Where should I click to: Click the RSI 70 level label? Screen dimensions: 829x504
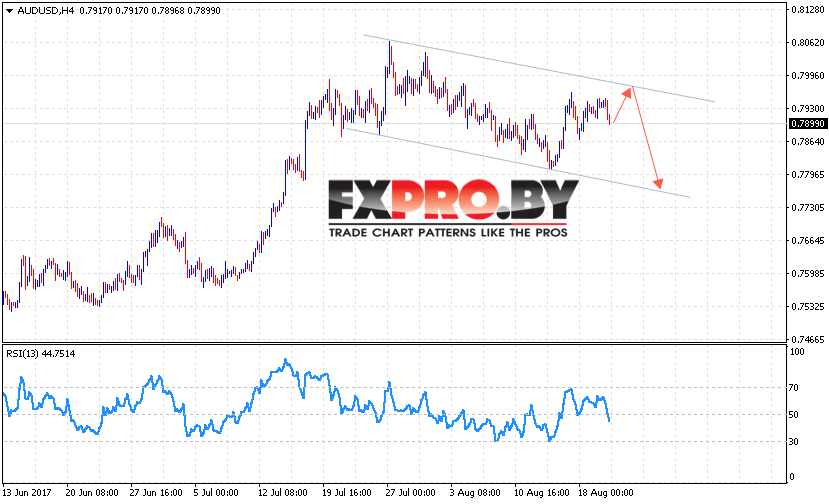click(794, 388)
